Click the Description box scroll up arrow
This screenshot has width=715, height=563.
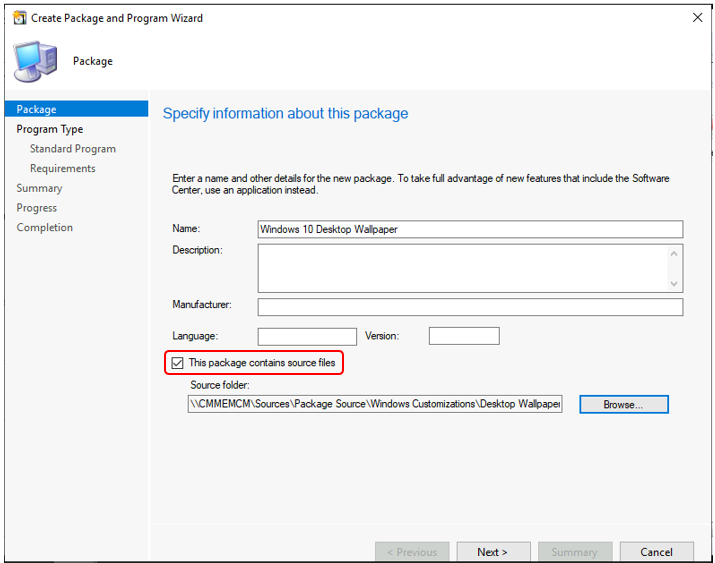click(674, 253)
